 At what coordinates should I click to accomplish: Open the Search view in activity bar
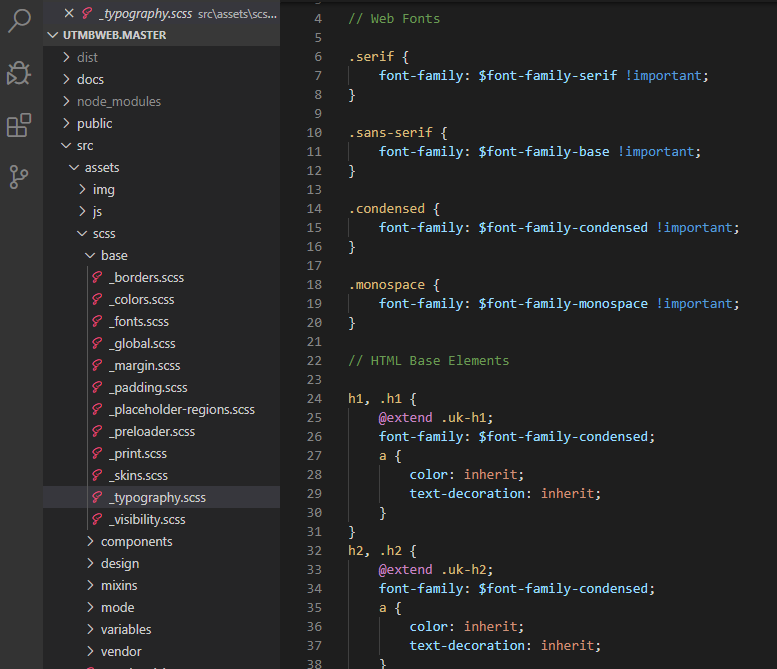[x=19, y=21]
